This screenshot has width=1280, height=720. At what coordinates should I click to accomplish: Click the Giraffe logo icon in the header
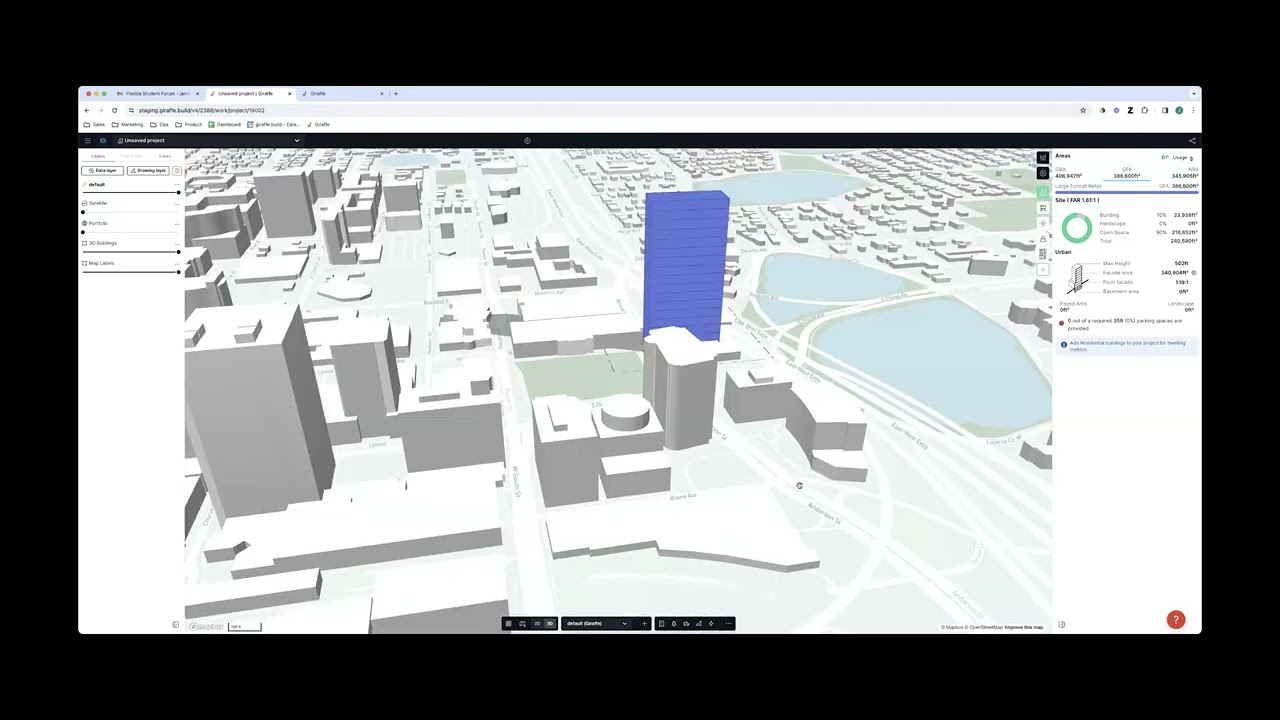coord(103,140)
